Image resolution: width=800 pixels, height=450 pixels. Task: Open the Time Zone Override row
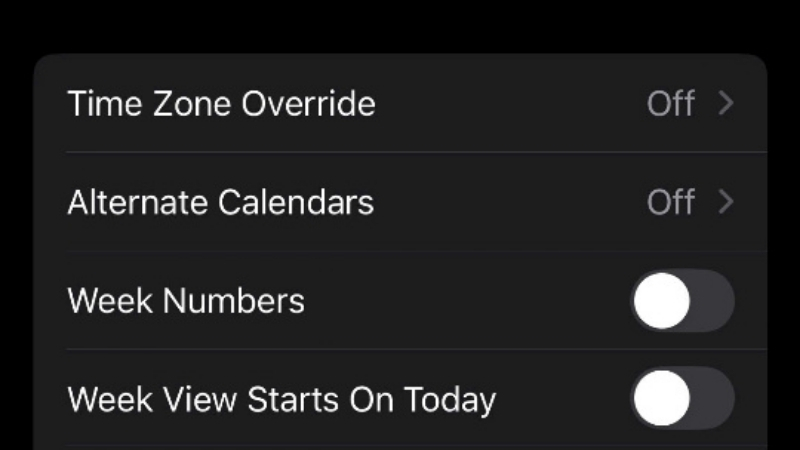tap(401, 103)
